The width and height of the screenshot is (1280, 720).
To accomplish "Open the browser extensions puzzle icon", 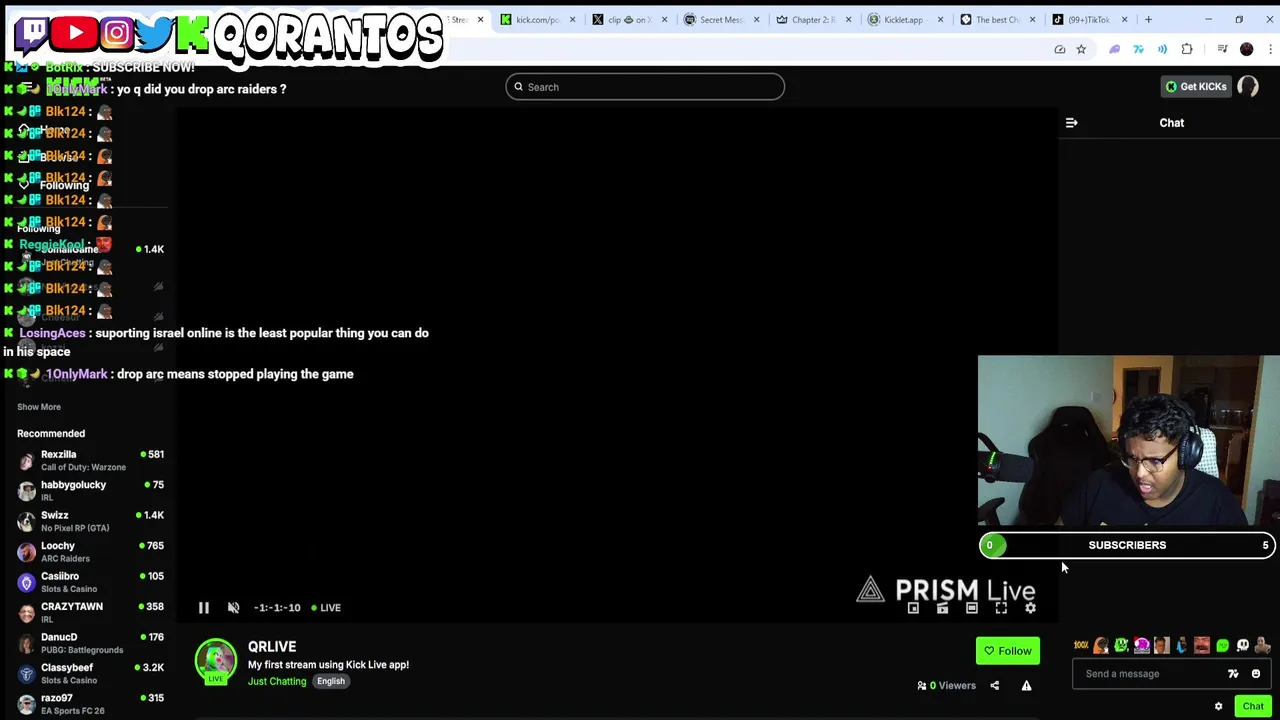I will 1187,49.
